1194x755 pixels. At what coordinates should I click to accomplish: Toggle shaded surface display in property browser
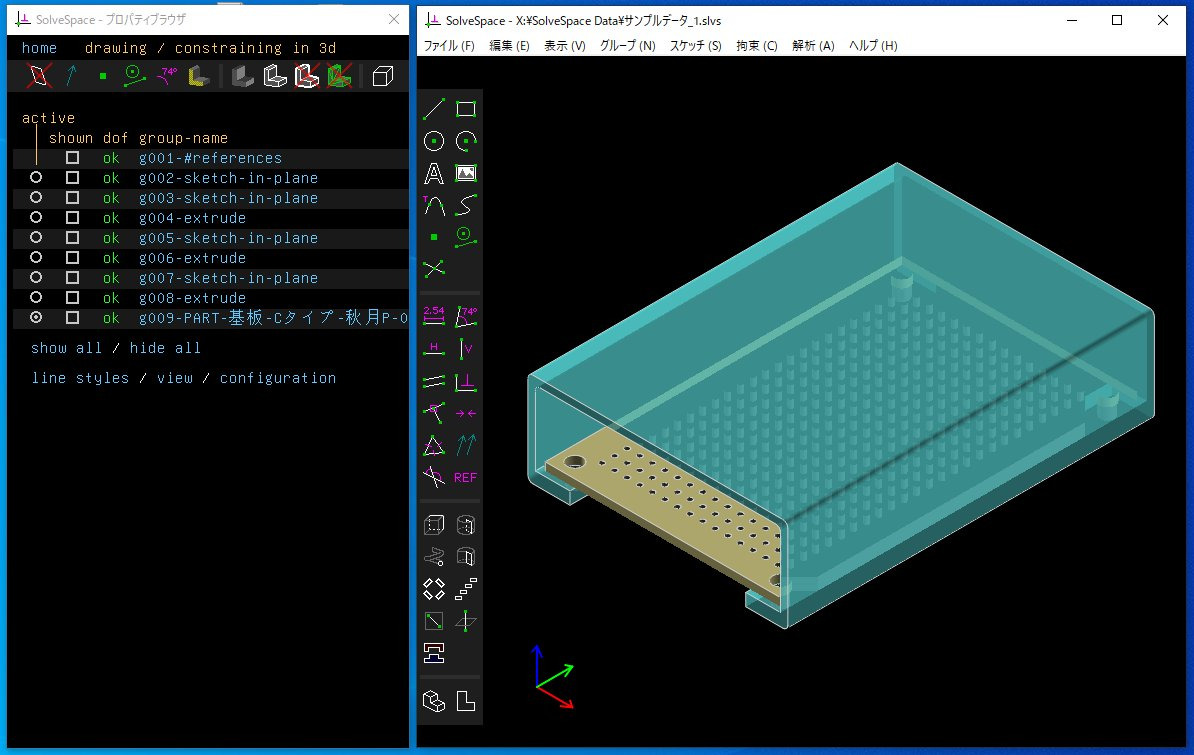pos(242,76)
